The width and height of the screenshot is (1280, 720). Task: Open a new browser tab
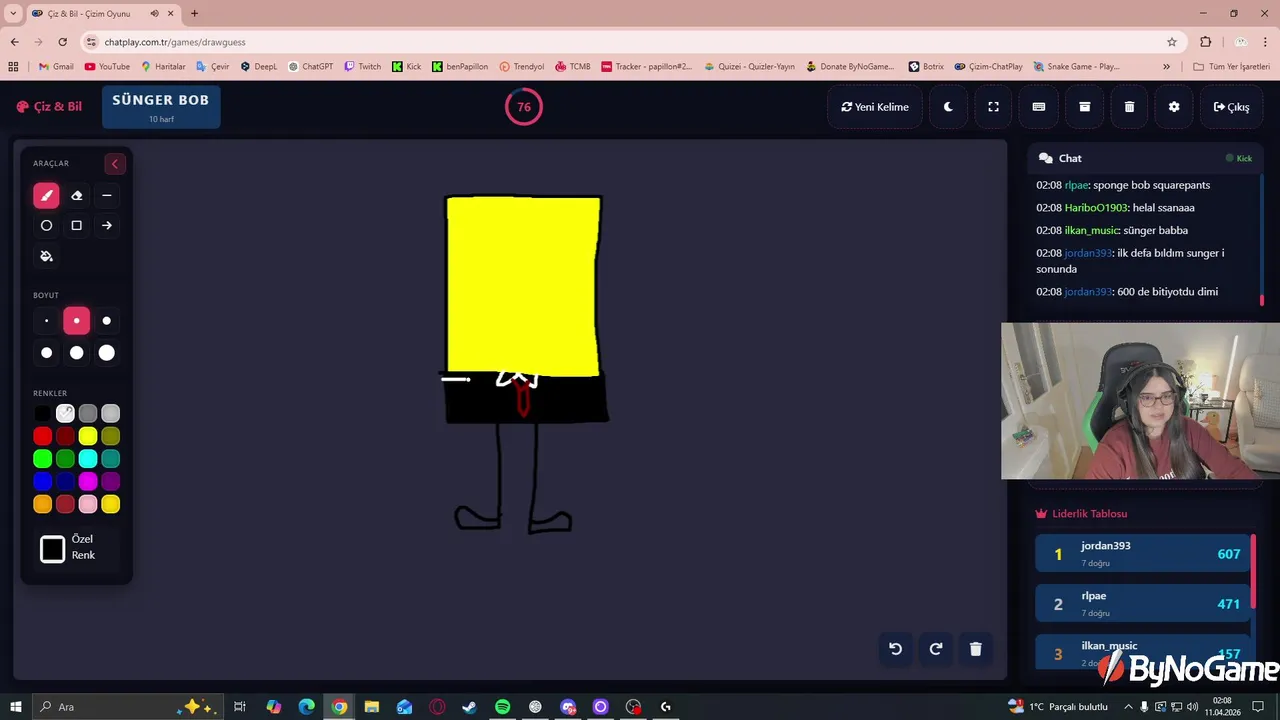194,14
